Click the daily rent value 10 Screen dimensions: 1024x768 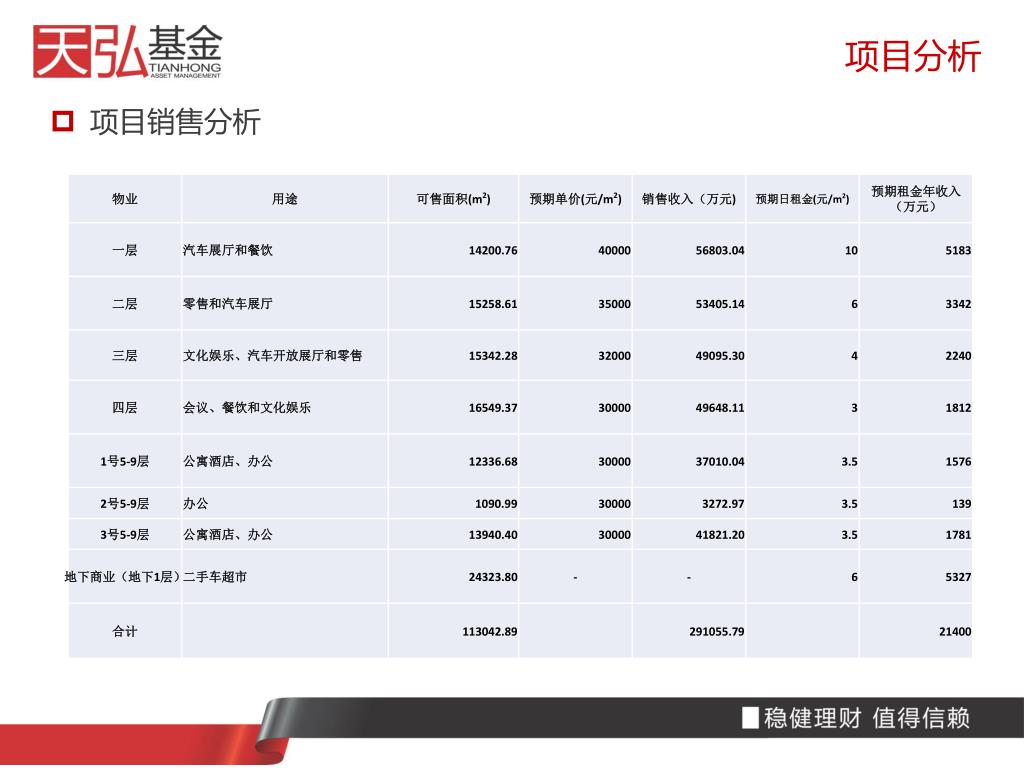click(x=851, y=251)
